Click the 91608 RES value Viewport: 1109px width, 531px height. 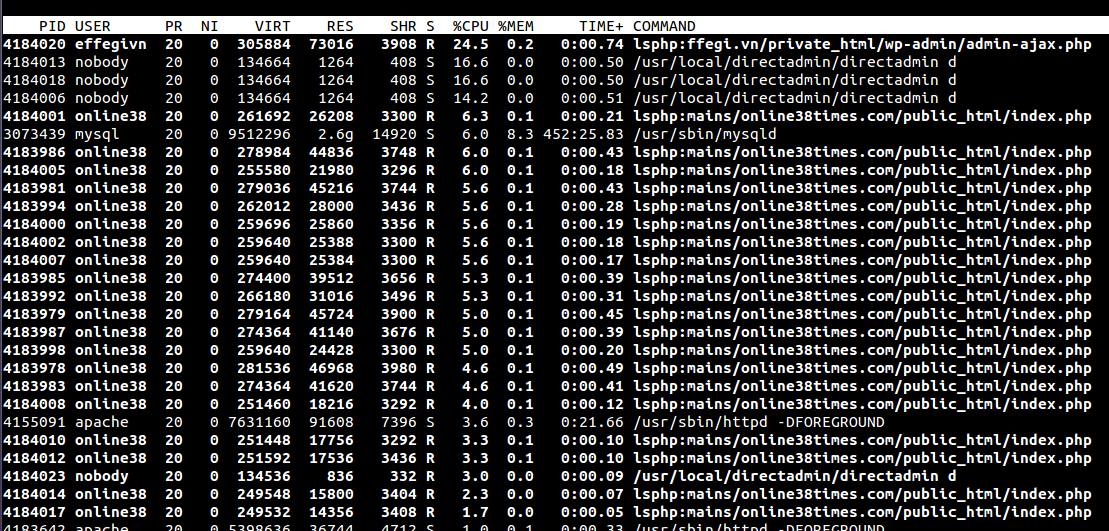(331, 422)
